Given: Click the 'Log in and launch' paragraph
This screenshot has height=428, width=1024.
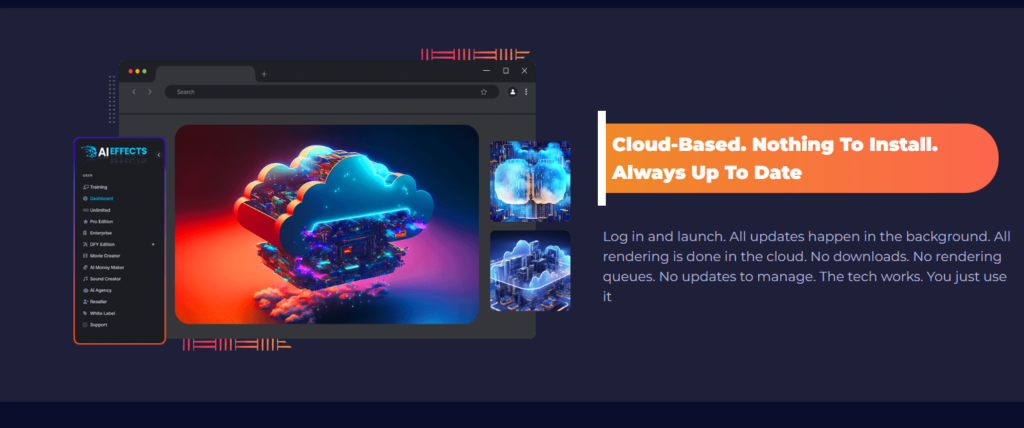Looking at the screenshot, I should pyautogui.click(x=805, y=266).
